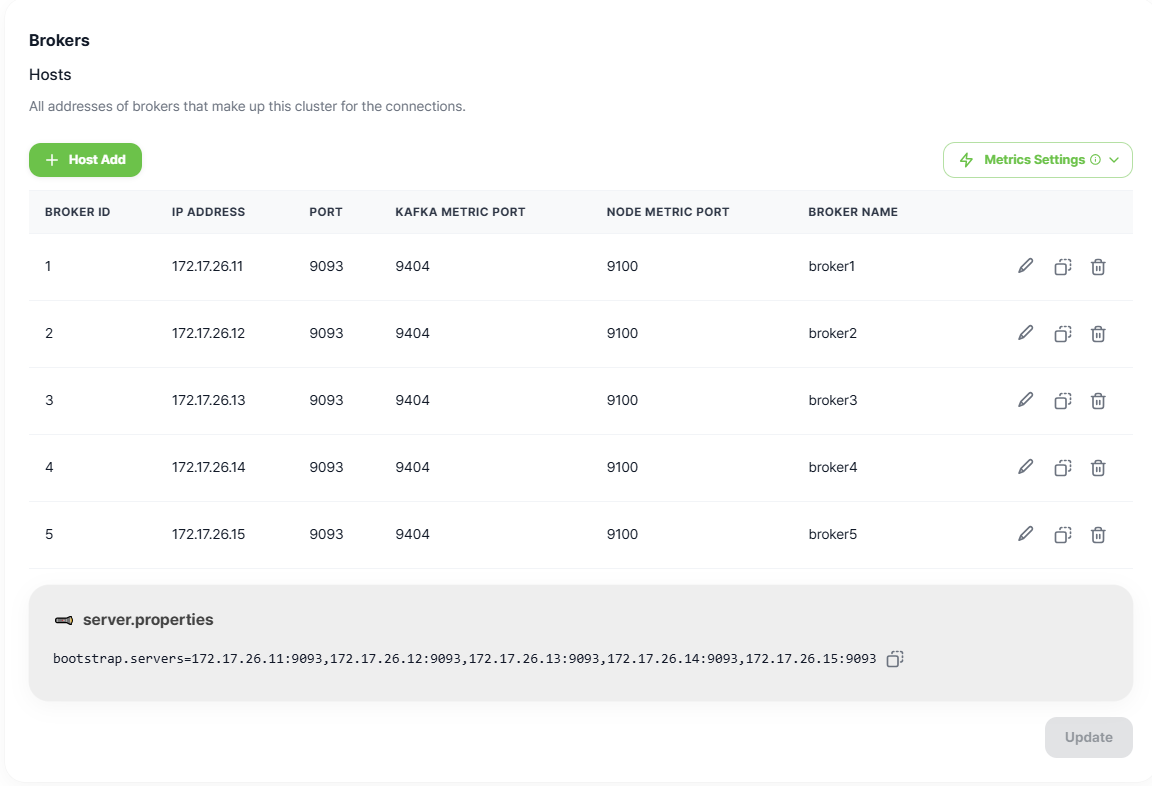Copy the broker5 row entry

[x=1062, y=534]
